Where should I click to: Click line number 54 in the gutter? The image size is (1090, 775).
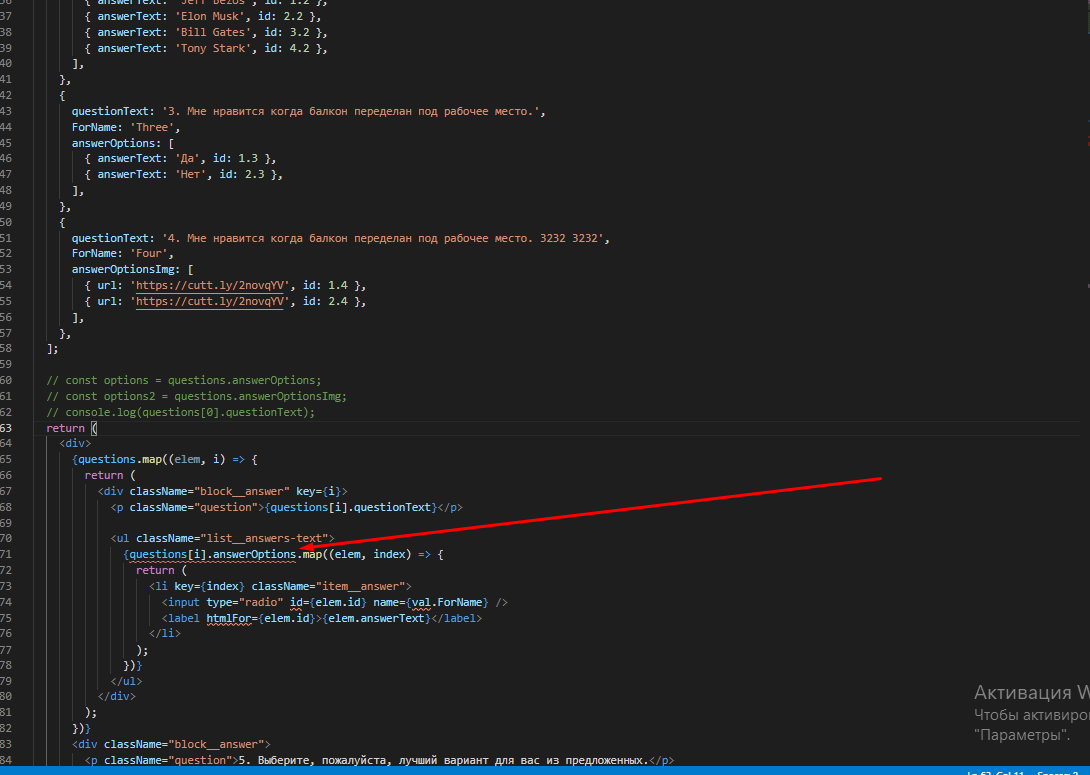(x=6, y=286)
